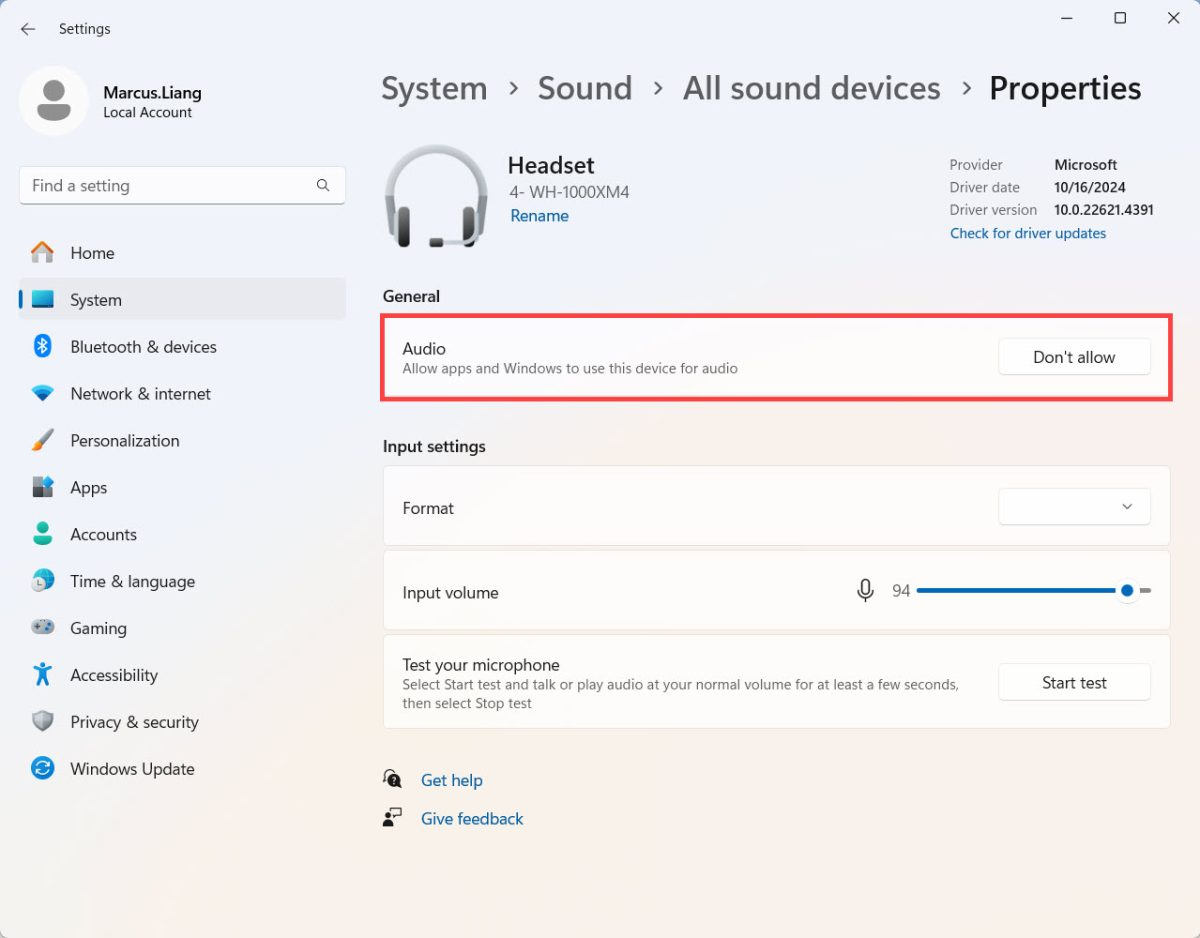
Task: Click the microphone icon beside Input volume
Action: coord(864,590)
